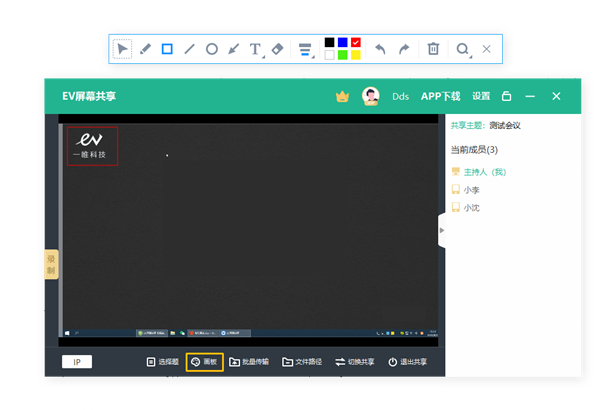The width and height of the screenshot is (600, 410).
Task: Select the ellipse shape tool
Action: point(211,49)
